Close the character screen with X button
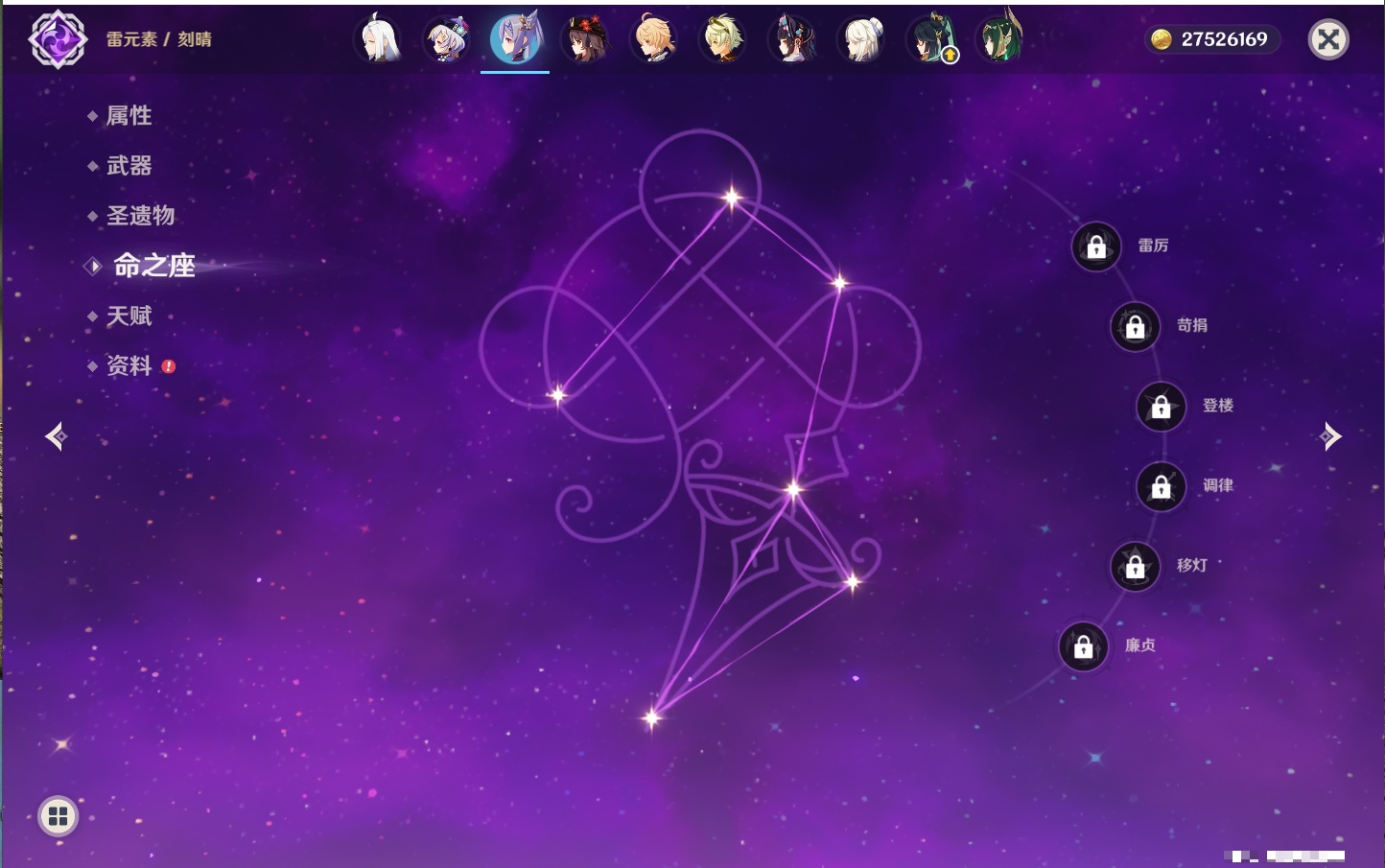Image resolution: width=1385 pixels, height=868 pixels. 1328,39
